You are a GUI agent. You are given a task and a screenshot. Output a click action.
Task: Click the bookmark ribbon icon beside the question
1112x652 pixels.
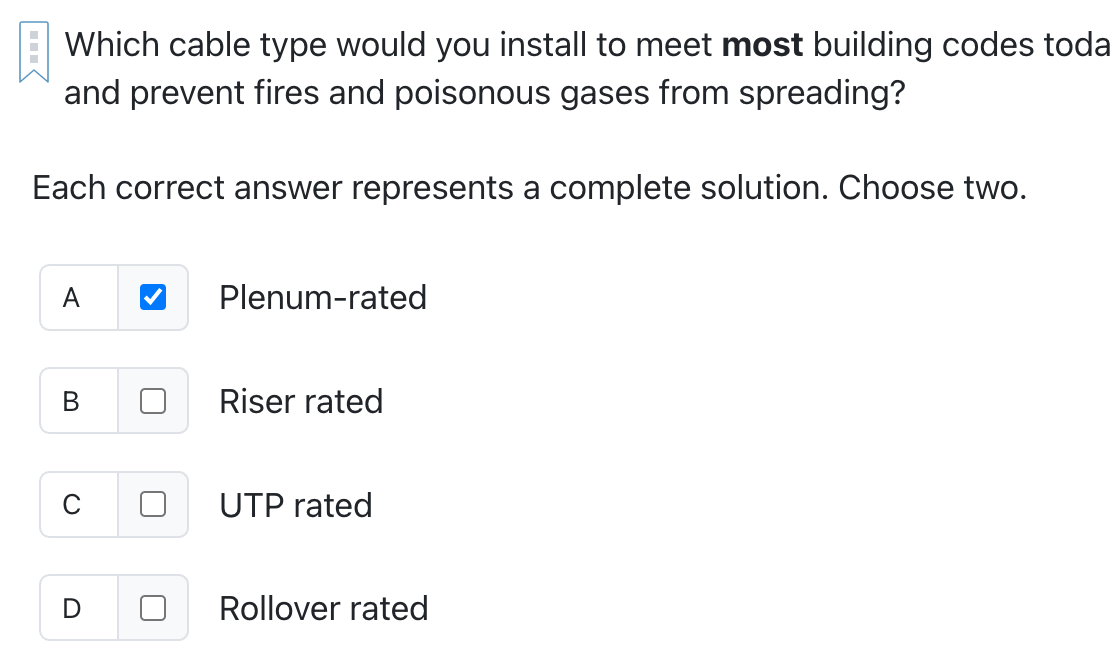pos(34,48)
